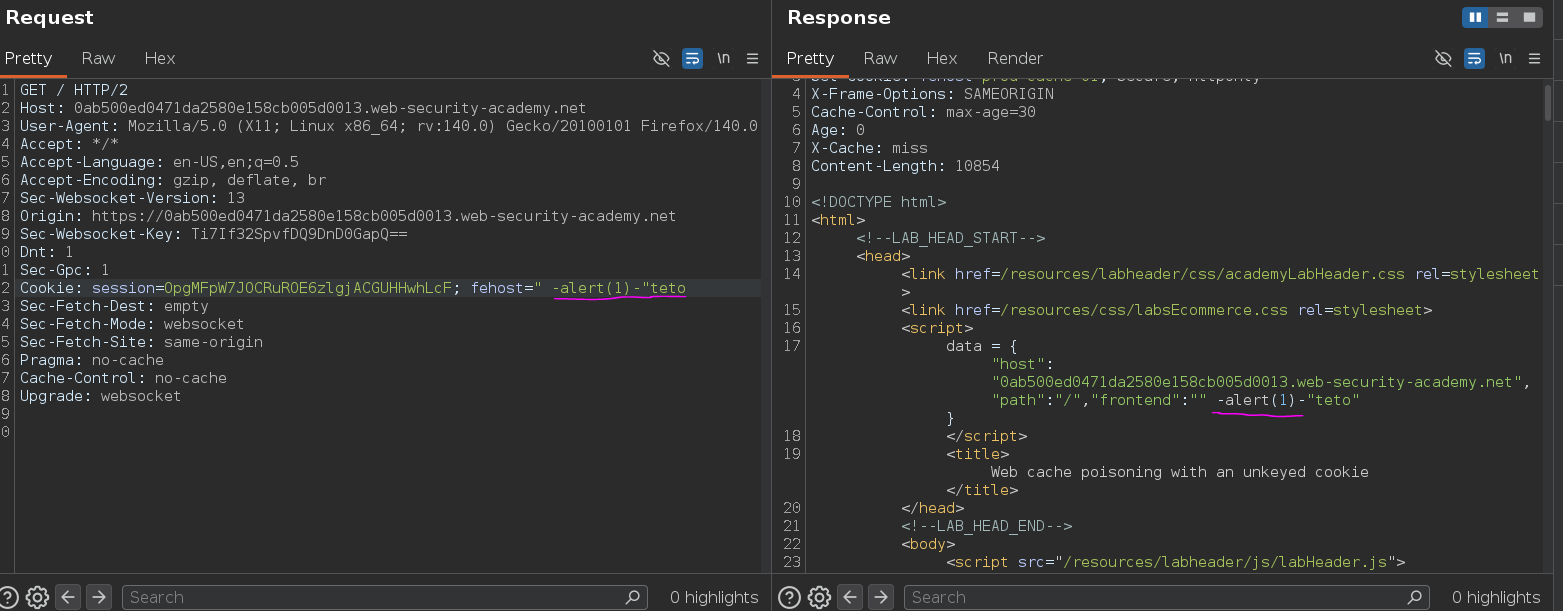This screenshot has height=611, width=1563.
Task: Select side-by-side split layout icon
Action: coord(1476,17)
